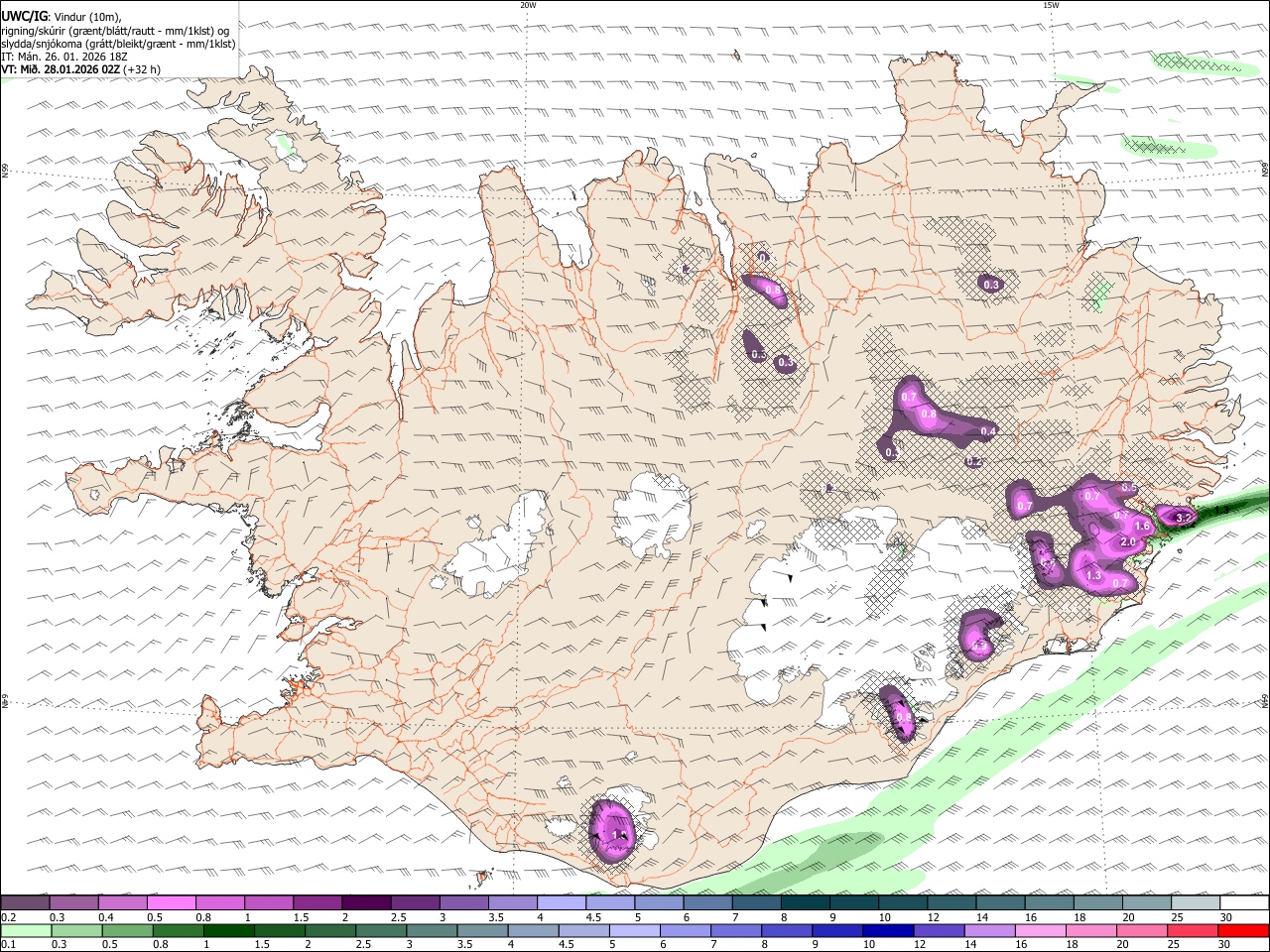
Task: Click the snow scale swatch between 0.5 and 0.8
Action: pyautogui.click(x=171, y=902)
